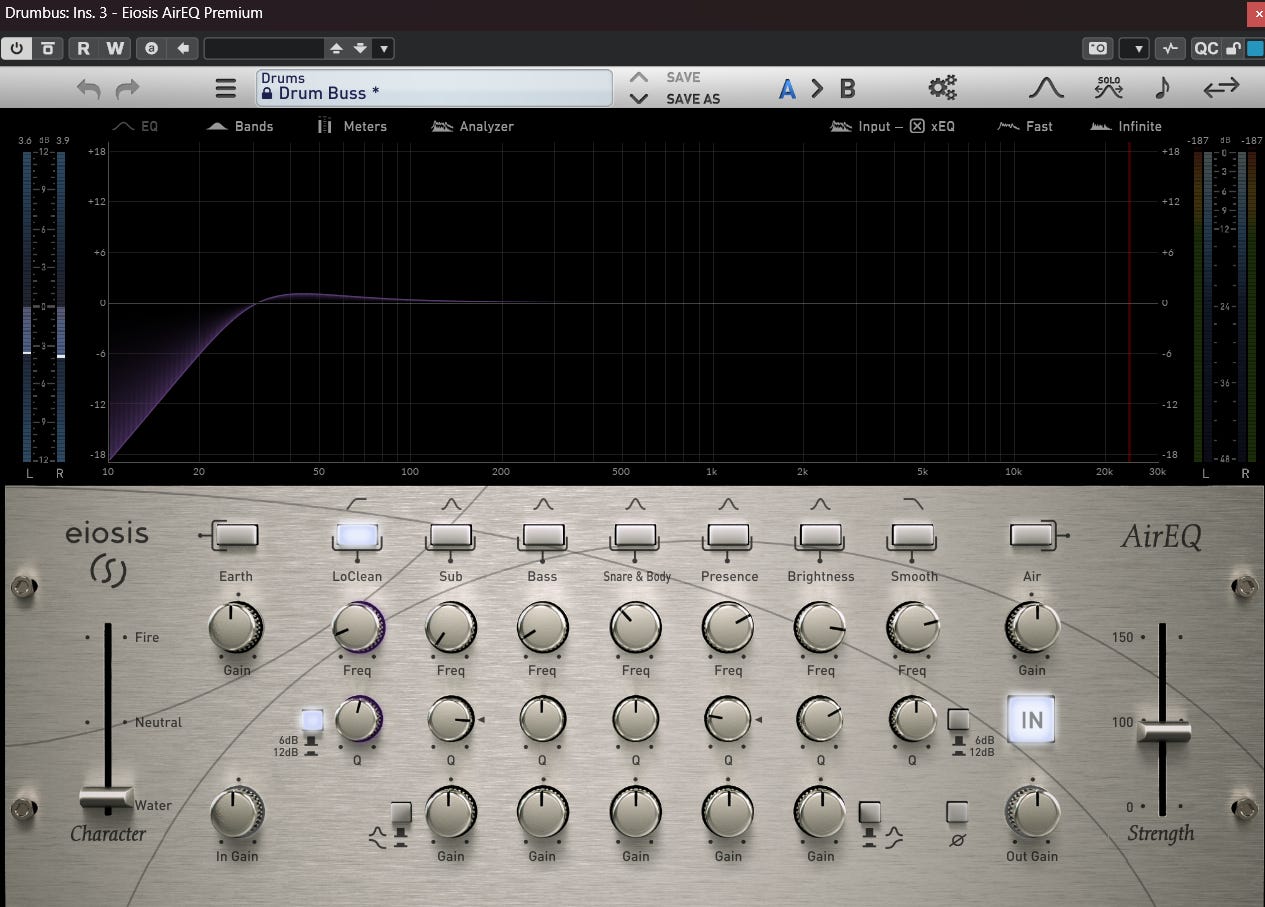Click the Earth Gain knob
The image size is (1265, 907).
236,628
